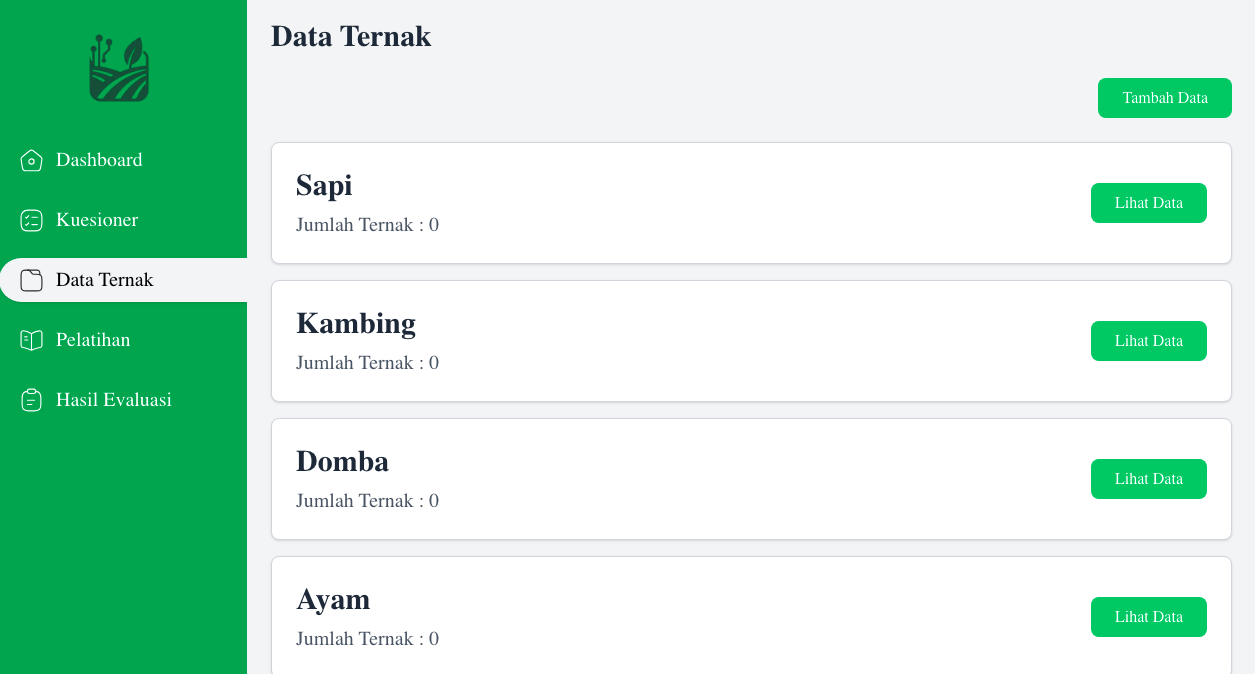Navigate to Hasil Evaluasi
This screenshot has width=1255, height=674.
[x=114, y=400]
